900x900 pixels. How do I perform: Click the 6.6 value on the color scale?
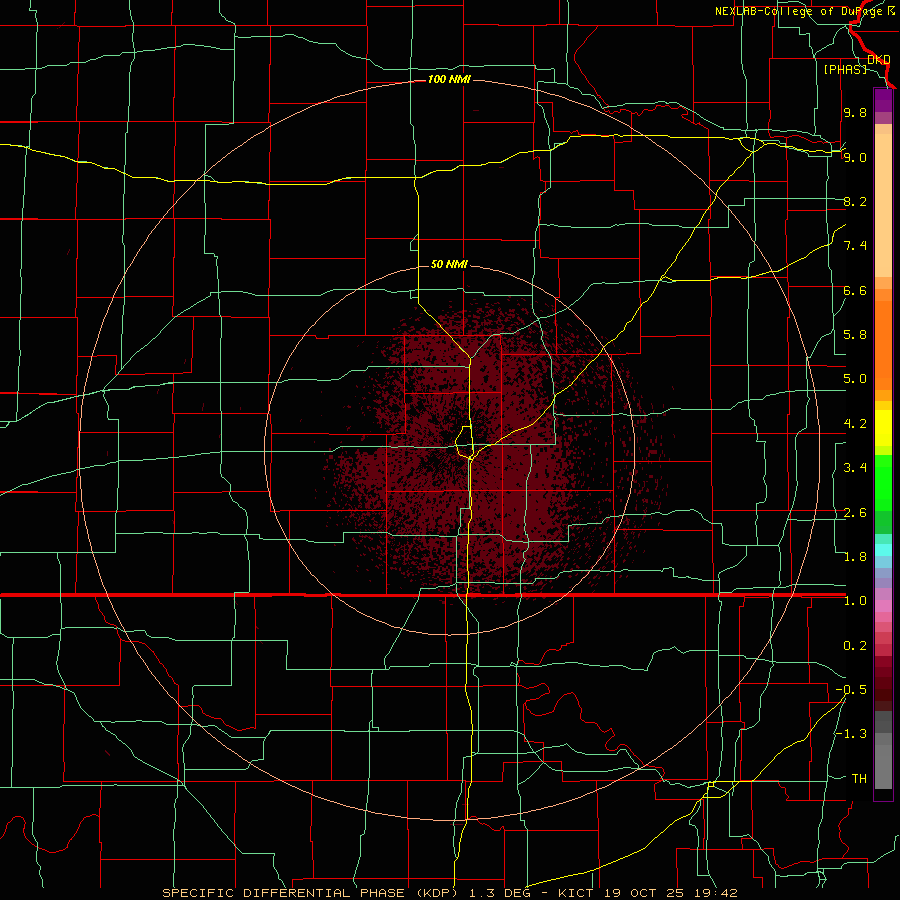coord(855,290)
